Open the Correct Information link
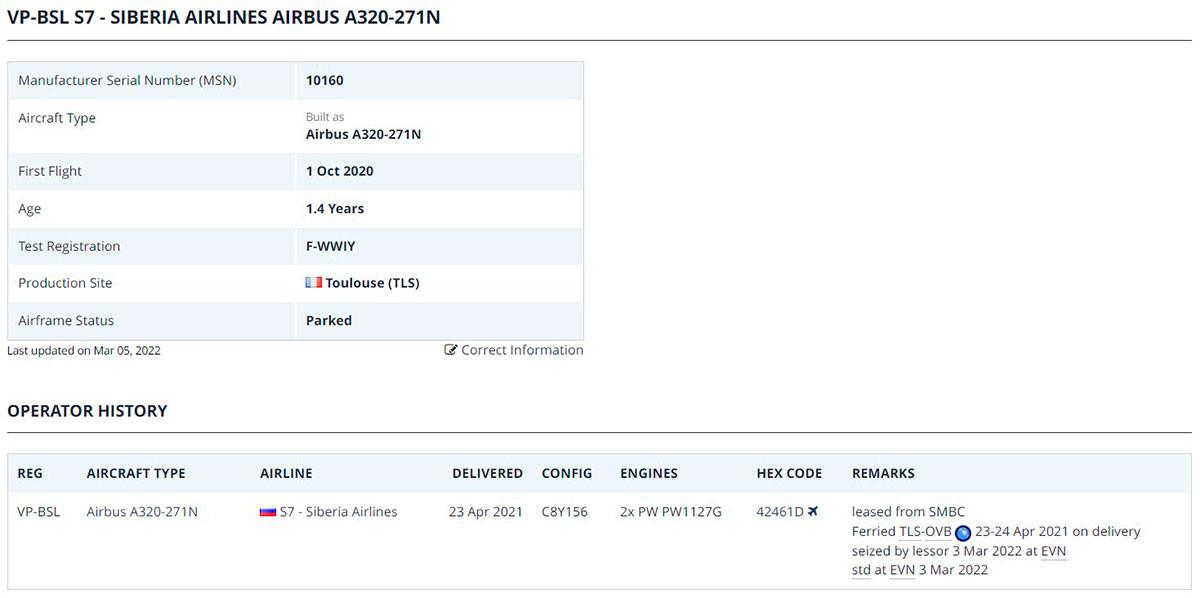The image size is (1200, 598). tap(522, 350)
